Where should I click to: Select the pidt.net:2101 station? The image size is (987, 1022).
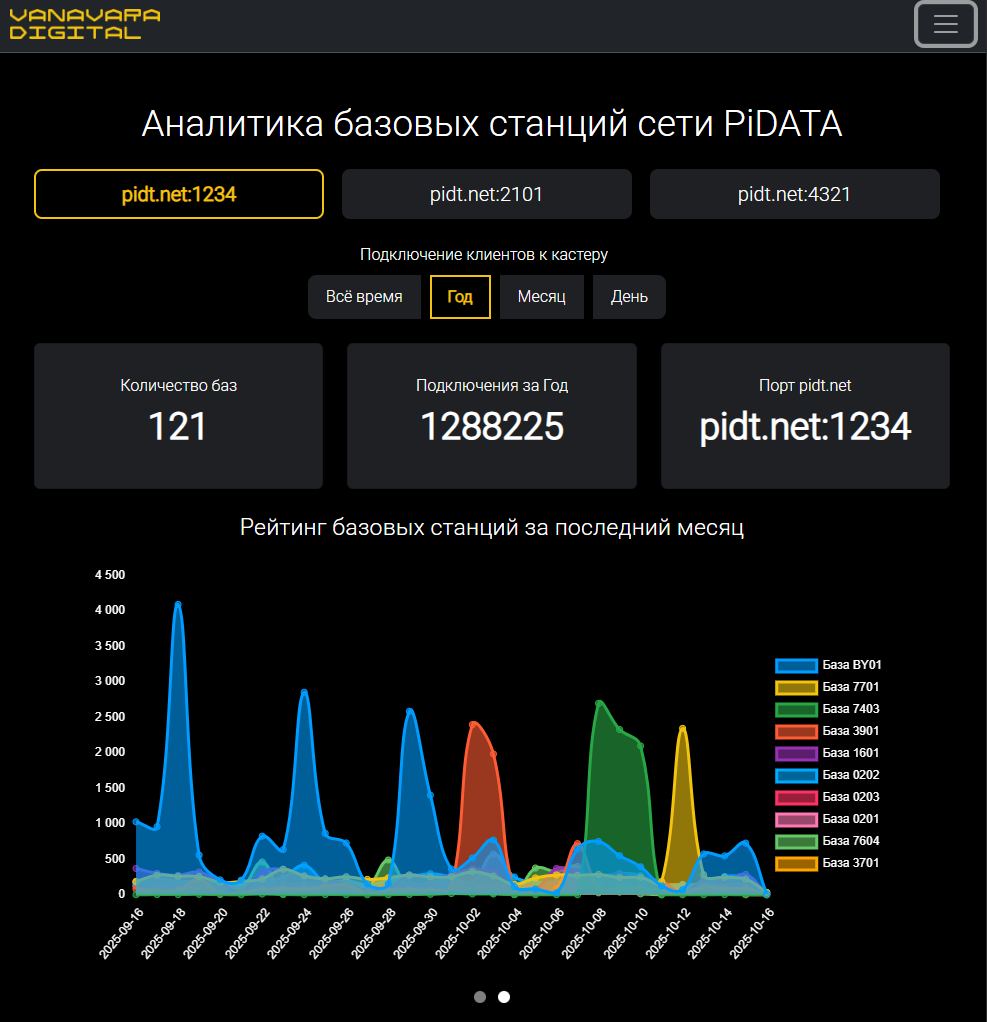pos(486,193)
